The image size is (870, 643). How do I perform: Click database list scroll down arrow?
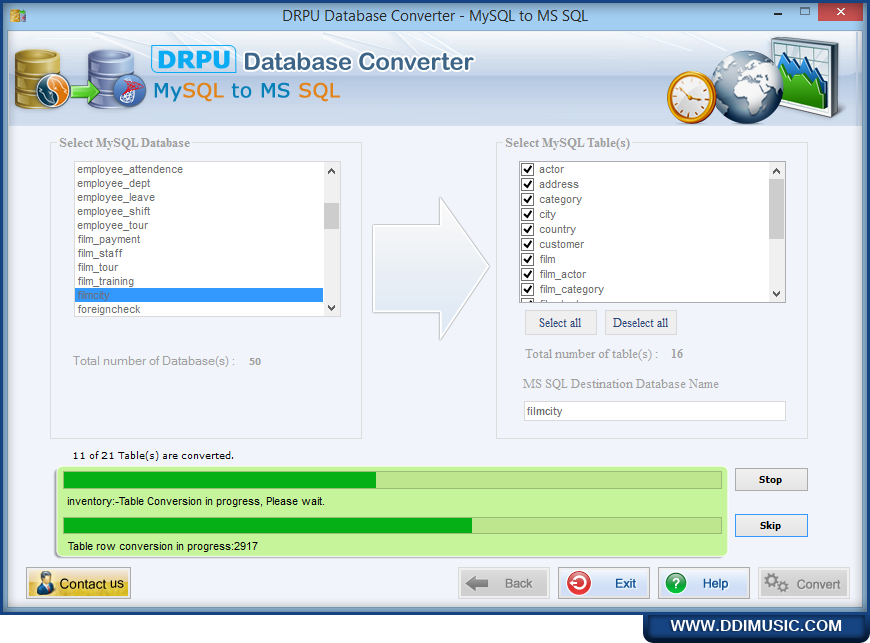coord(331,307)
